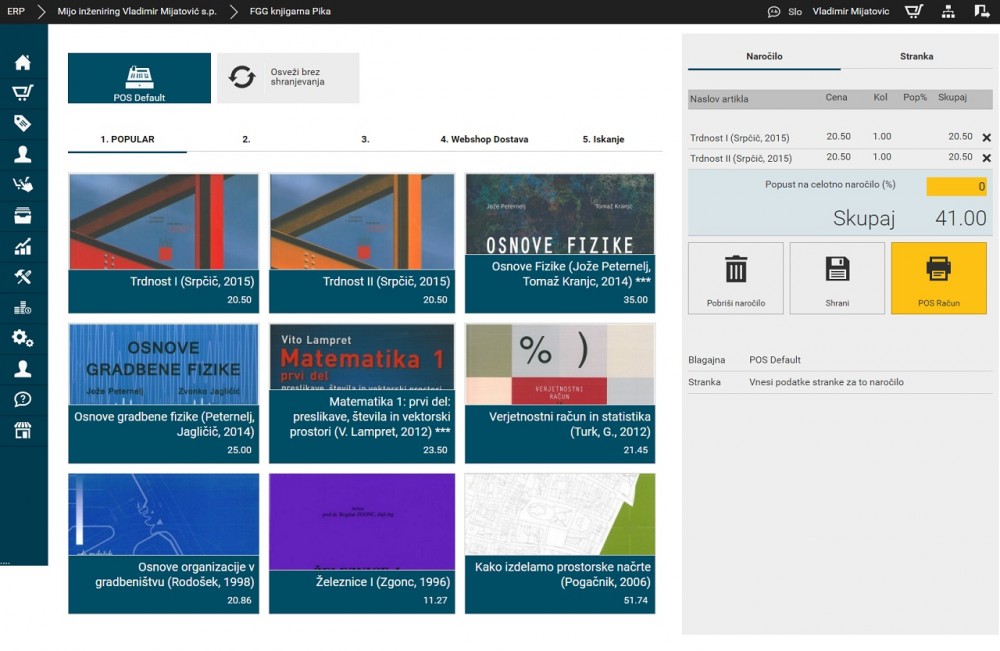Click the Pobriši naročilo trash button
Image resolution: width=1000 pixels, height=651 pixels.
(735, 278)
